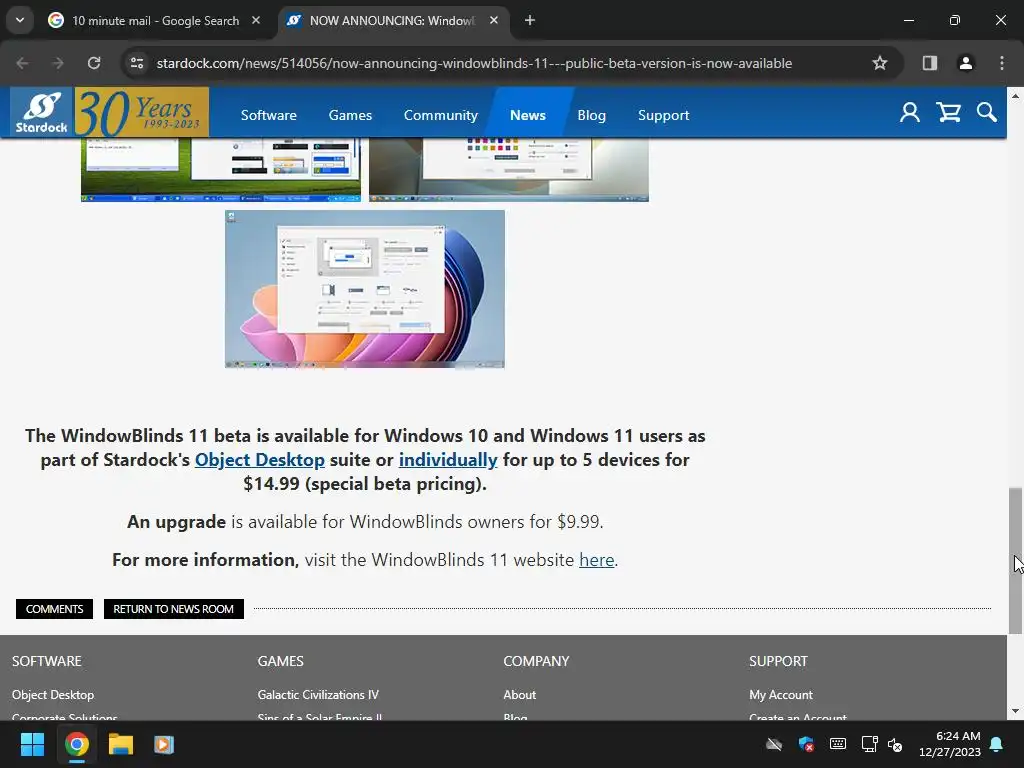Click the scrollbar up arrow
Viewport: 1024px width, 768px height.
(x=1015, y=96)
